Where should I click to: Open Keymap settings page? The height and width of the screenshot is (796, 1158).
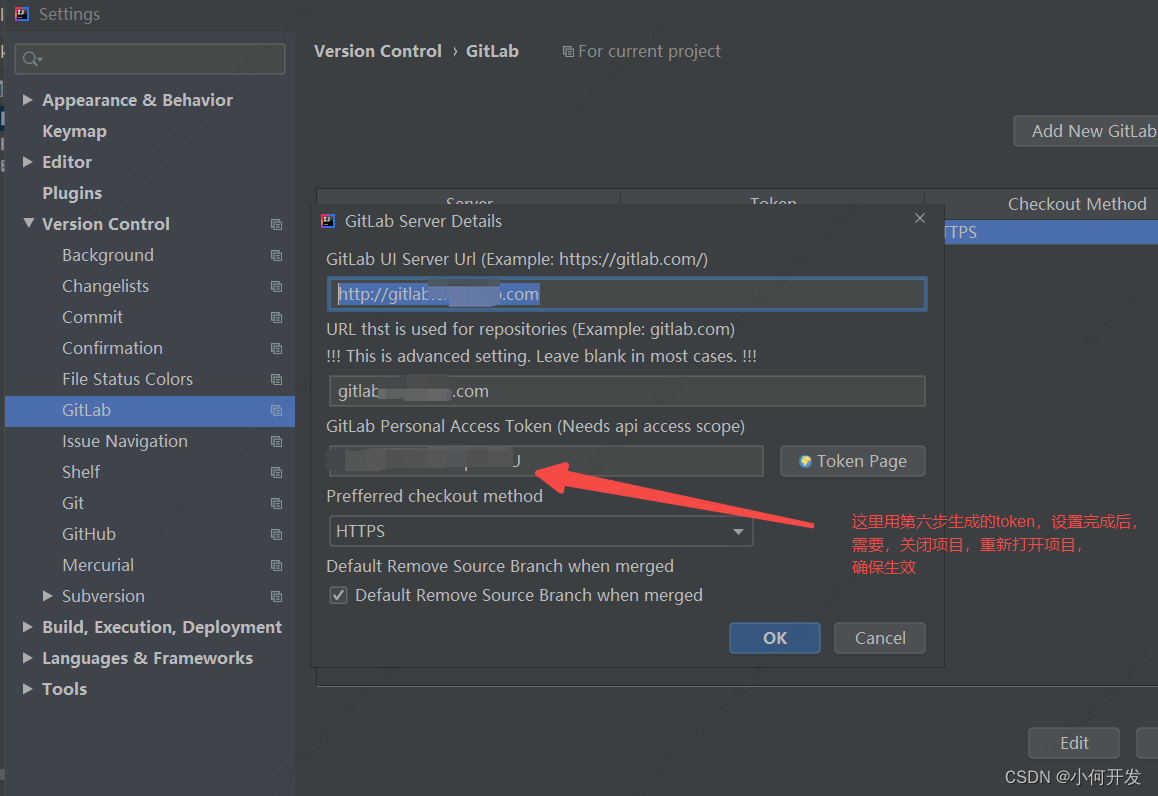pos(75,131)
